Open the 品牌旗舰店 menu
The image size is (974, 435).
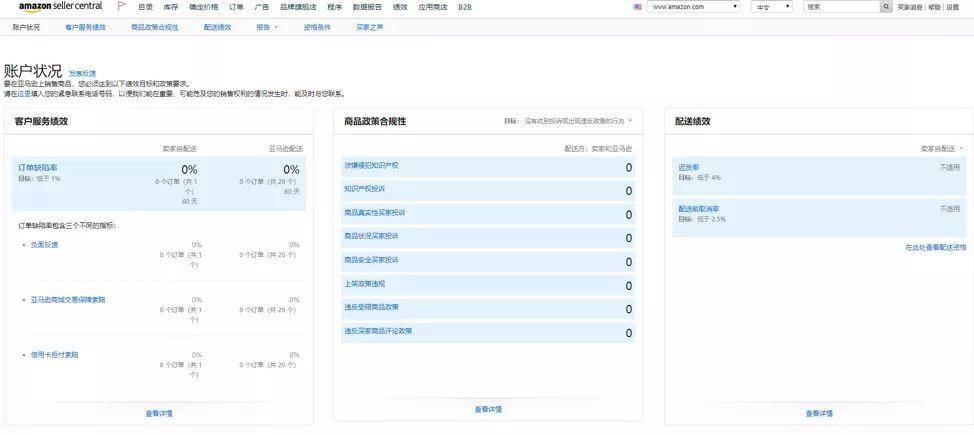point(298,7)
